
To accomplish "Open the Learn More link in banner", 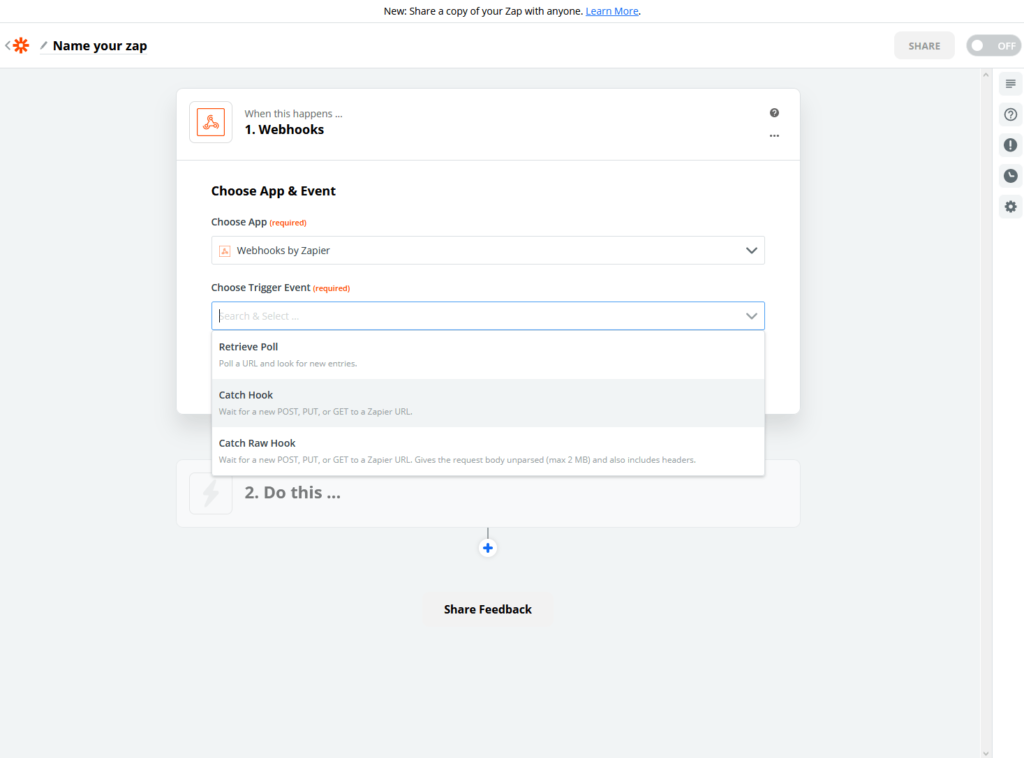I will click(612, 11).
